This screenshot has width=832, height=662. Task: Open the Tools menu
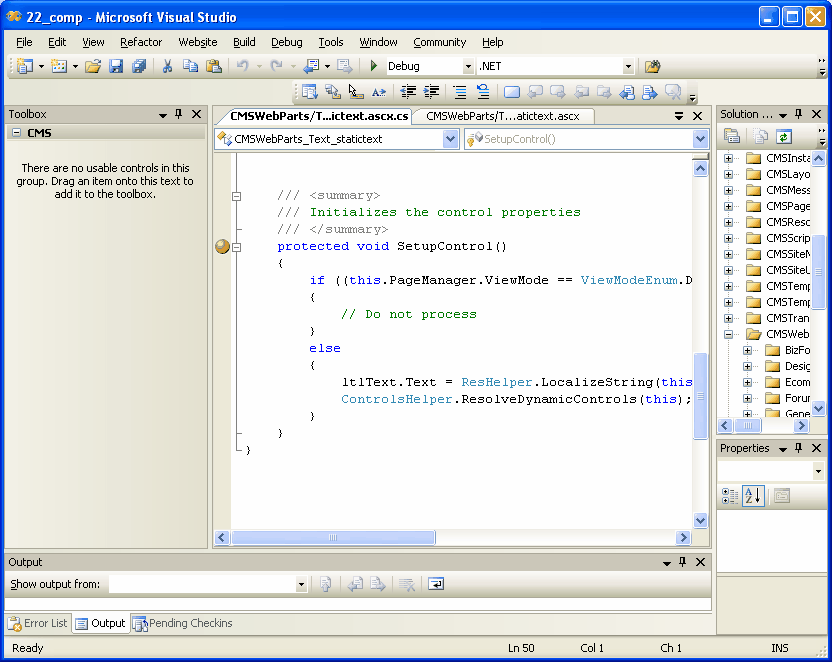pos(331,42)
